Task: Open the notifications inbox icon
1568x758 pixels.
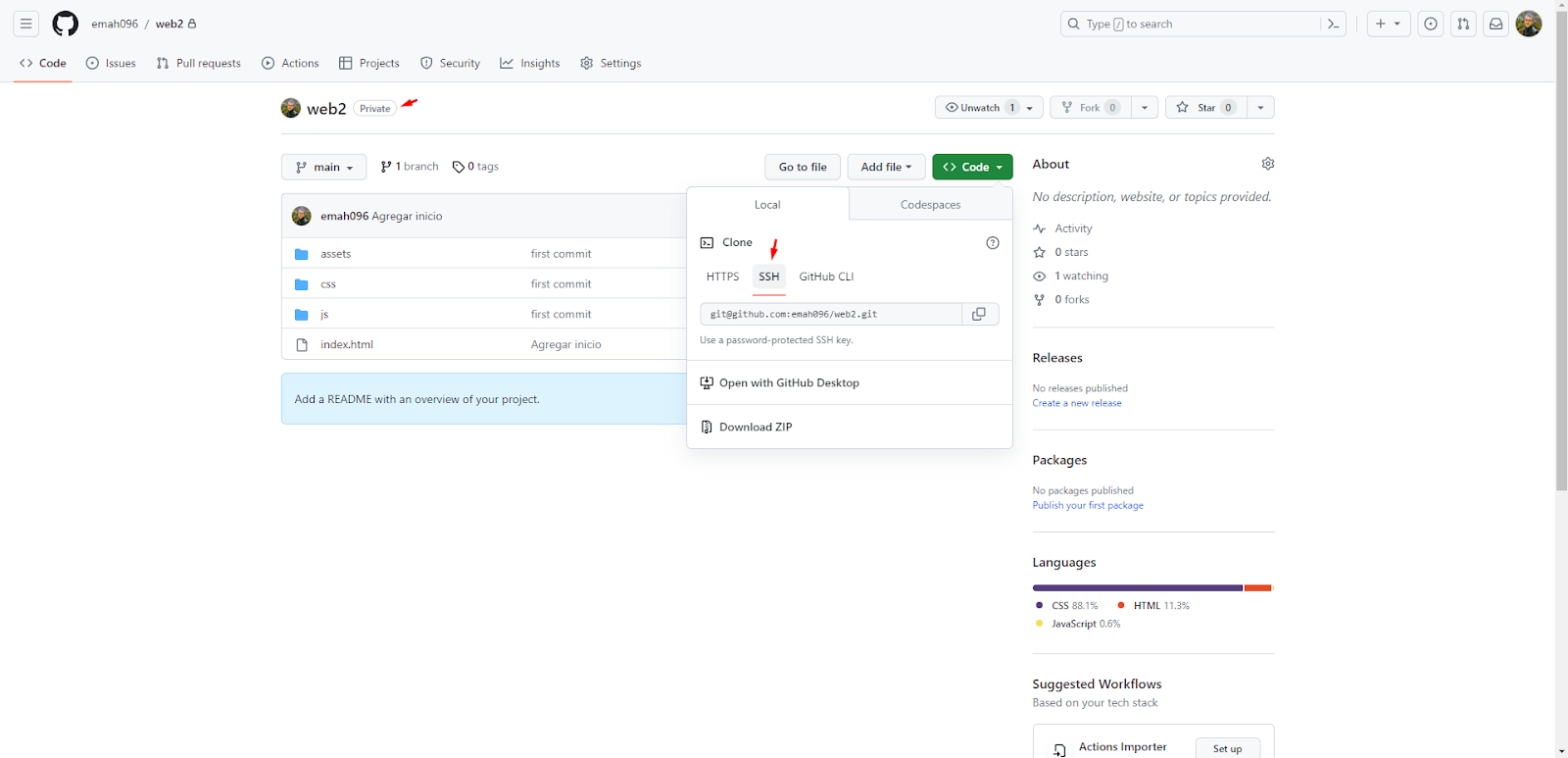Action: pyautogui.click(x=1495, y=24)
